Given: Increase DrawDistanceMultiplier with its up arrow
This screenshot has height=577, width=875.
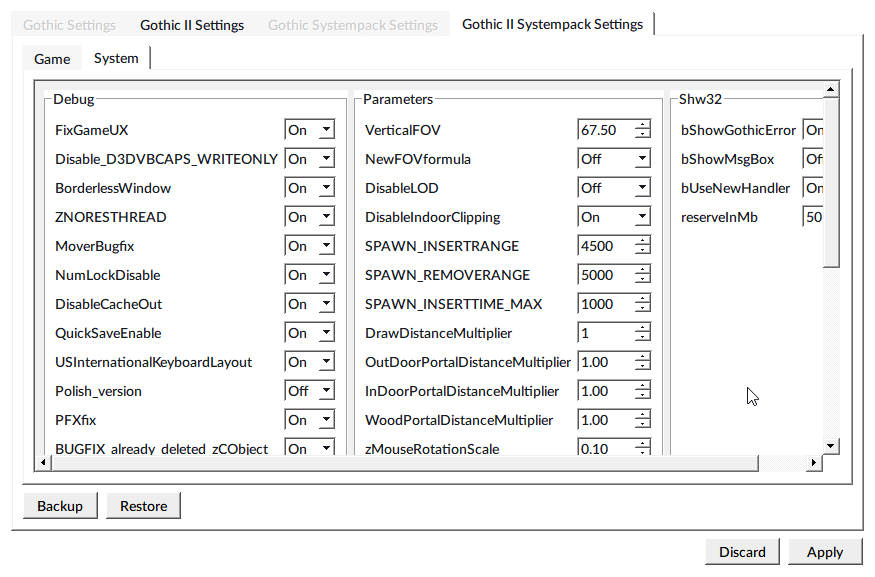Looking at the screenshot, I should (642, 328).
